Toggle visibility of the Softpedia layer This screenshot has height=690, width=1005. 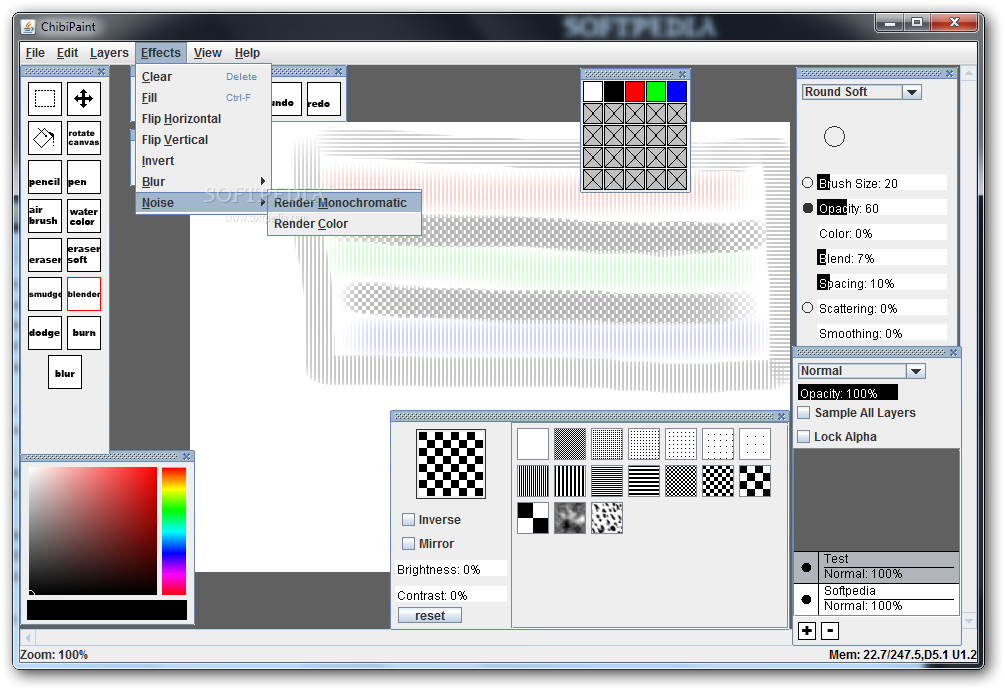pyautogui.click(x=806, y=599)
